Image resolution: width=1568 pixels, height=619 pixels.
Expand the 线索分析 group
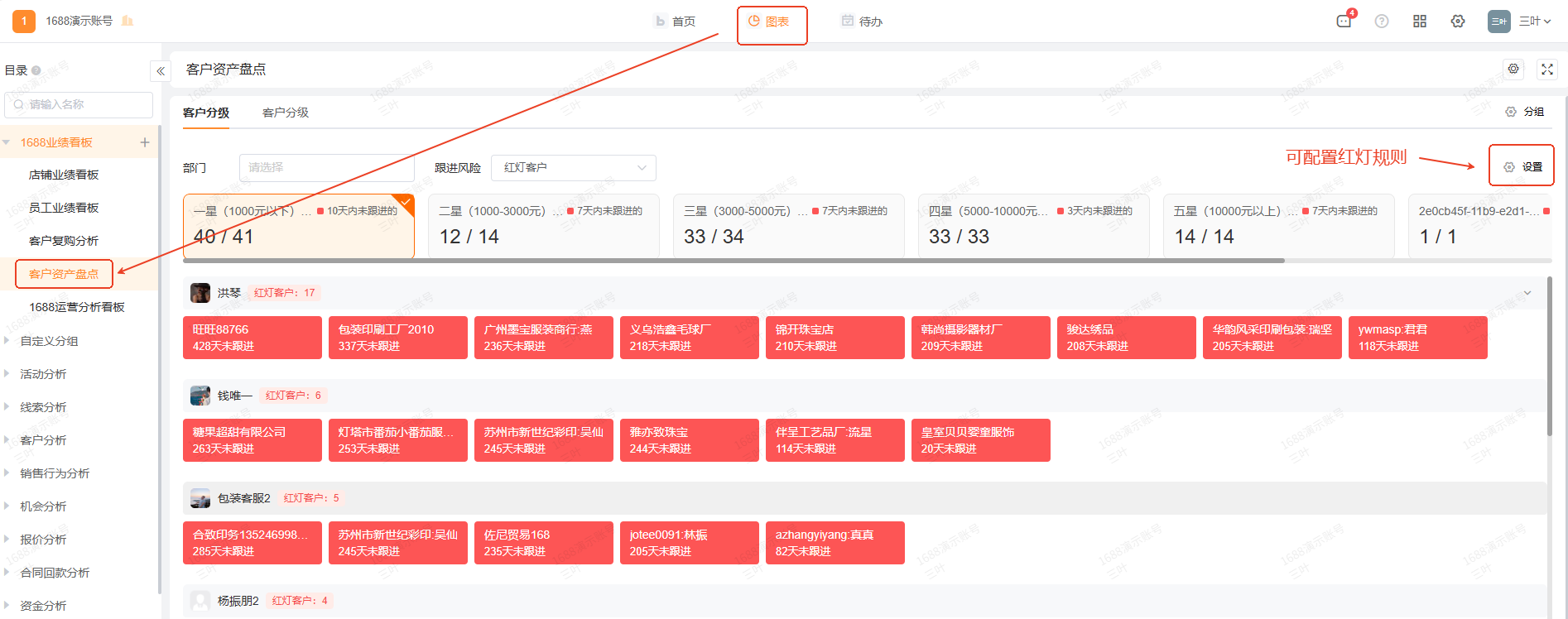pos(7,406)
